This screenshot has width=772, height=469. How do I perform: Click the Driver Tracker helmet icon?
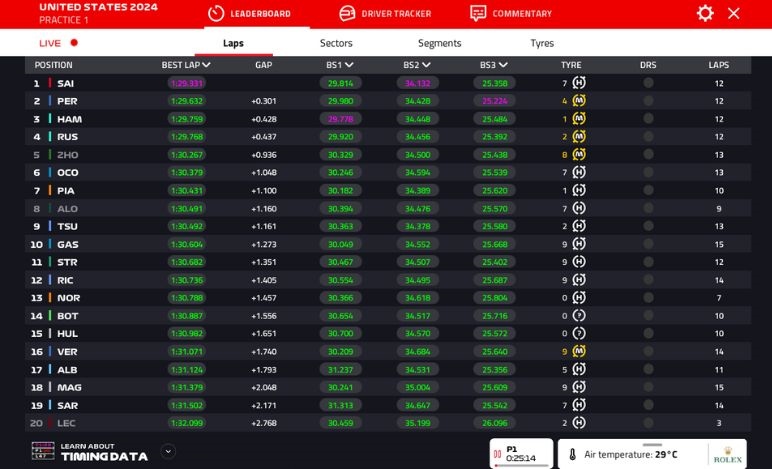(x=347, y=13)
